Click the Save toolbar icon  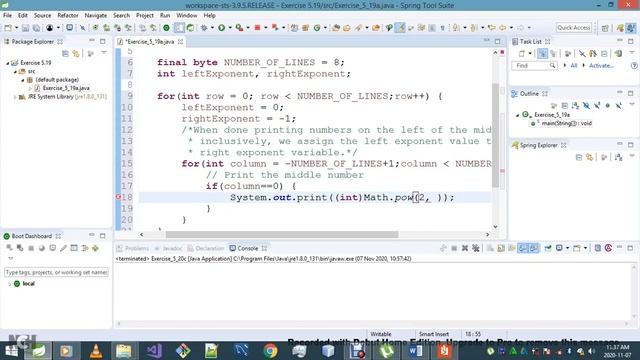[x=25, y=28]
